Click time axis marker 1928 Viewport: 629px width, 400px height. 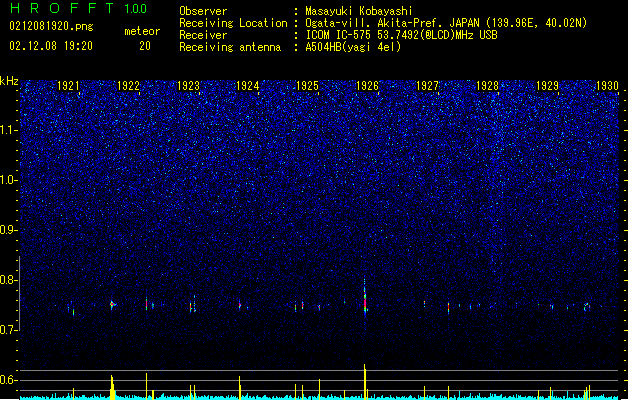487,86
